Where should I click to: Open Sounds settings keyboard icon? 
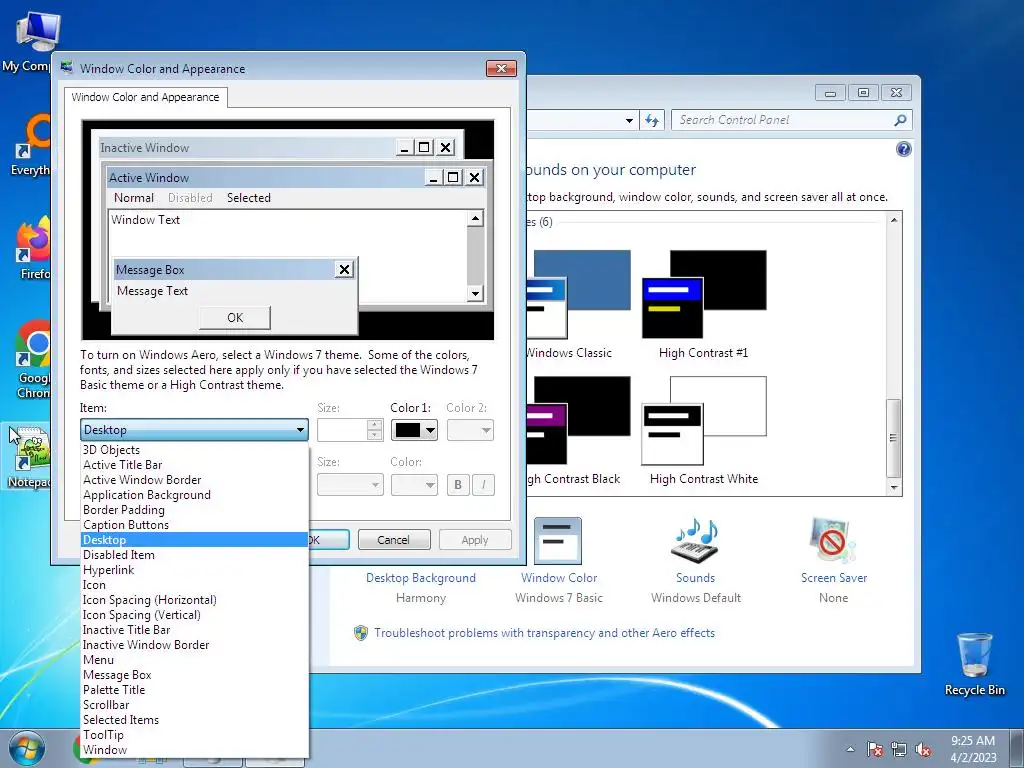(x=695, y=541)
